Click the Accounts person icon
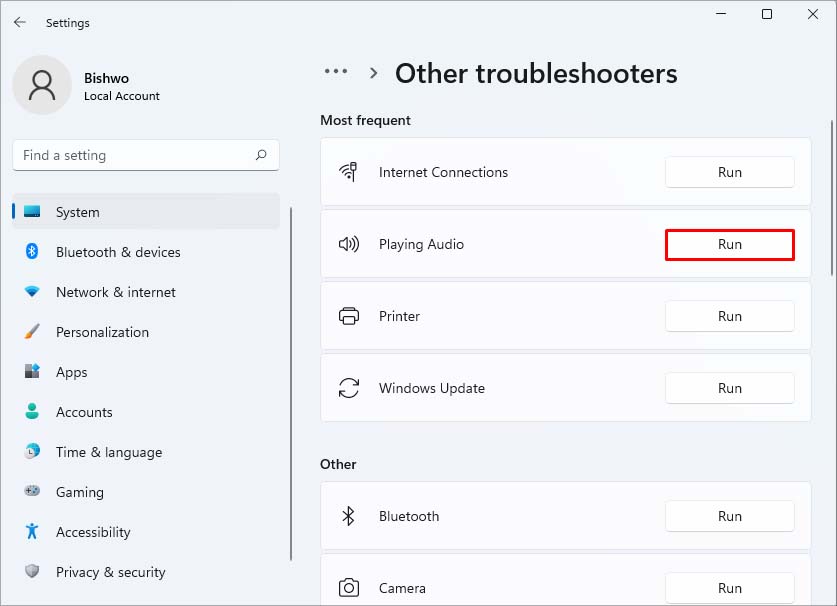 pyautogui.click(x=32, y=411)
